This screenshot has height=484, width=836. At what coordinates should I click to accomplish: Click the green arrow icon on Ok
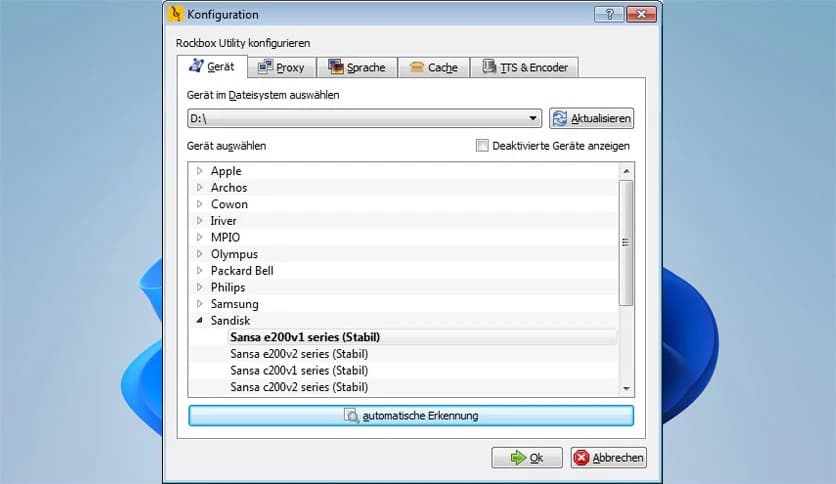point(518,457)
